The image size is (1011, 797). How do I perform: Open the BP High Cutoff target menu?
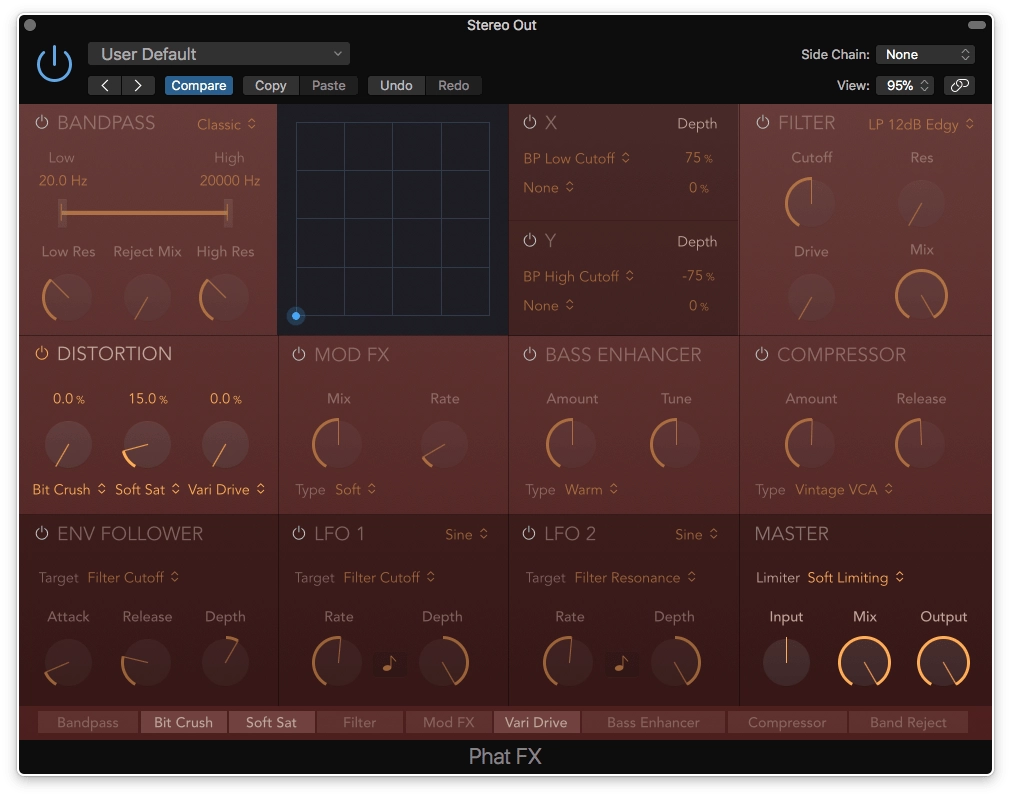(x=578, y=276)
